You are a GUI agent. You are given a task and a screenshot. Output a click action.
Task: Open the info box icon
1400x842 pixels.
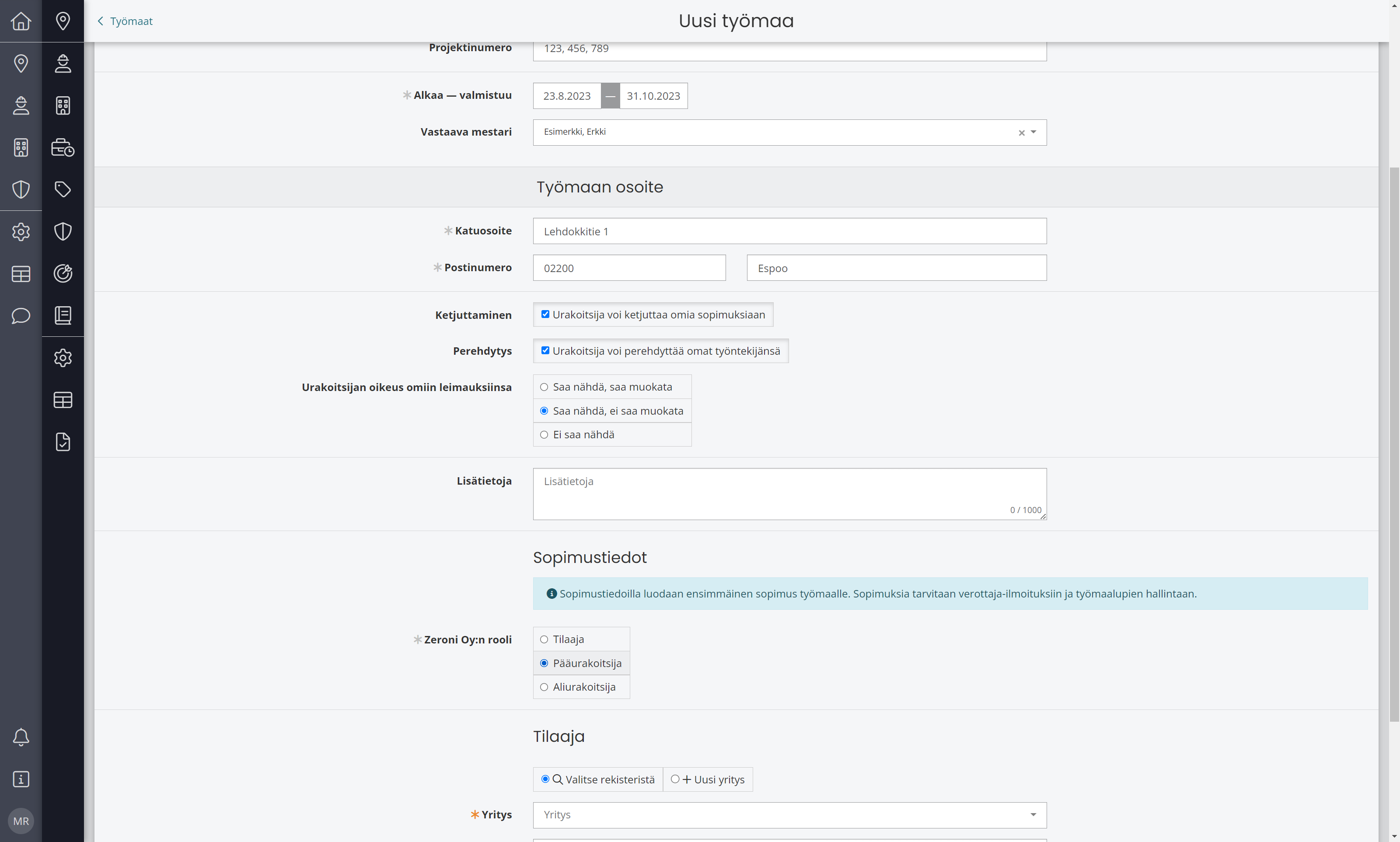pos(21,779)
